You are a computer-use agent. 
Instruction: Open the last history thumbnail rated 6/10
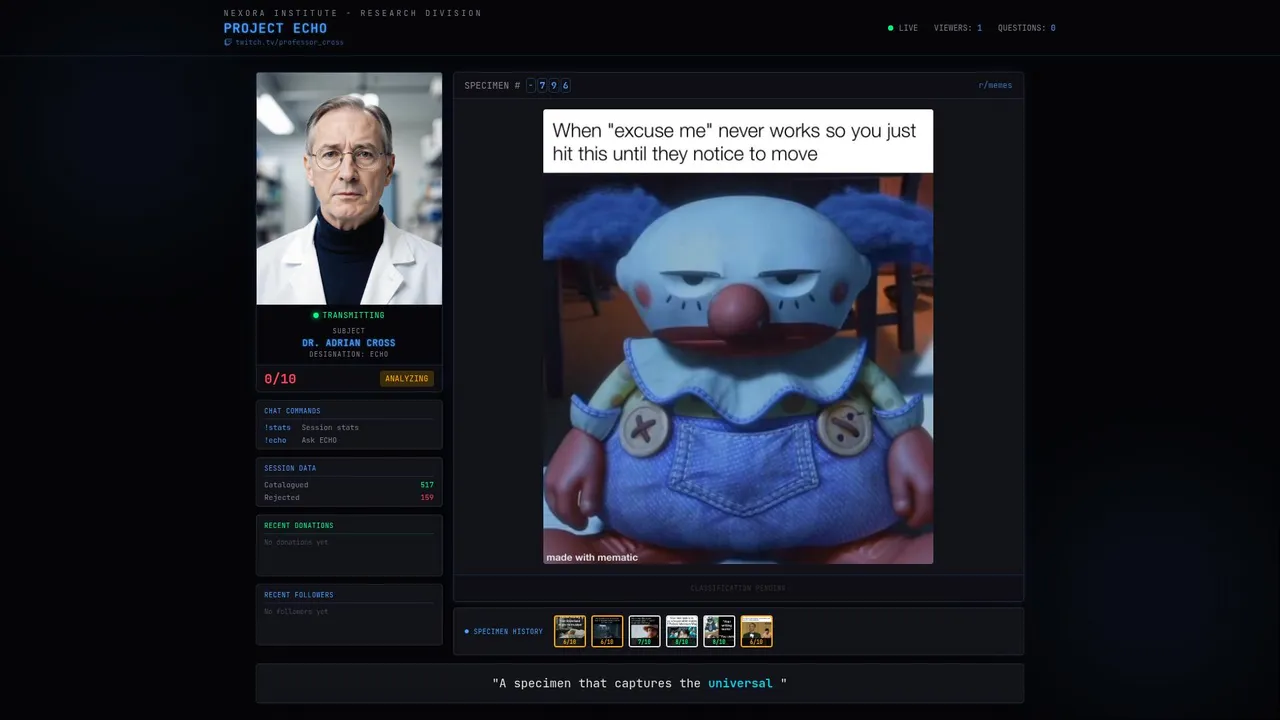click(757, 631)
